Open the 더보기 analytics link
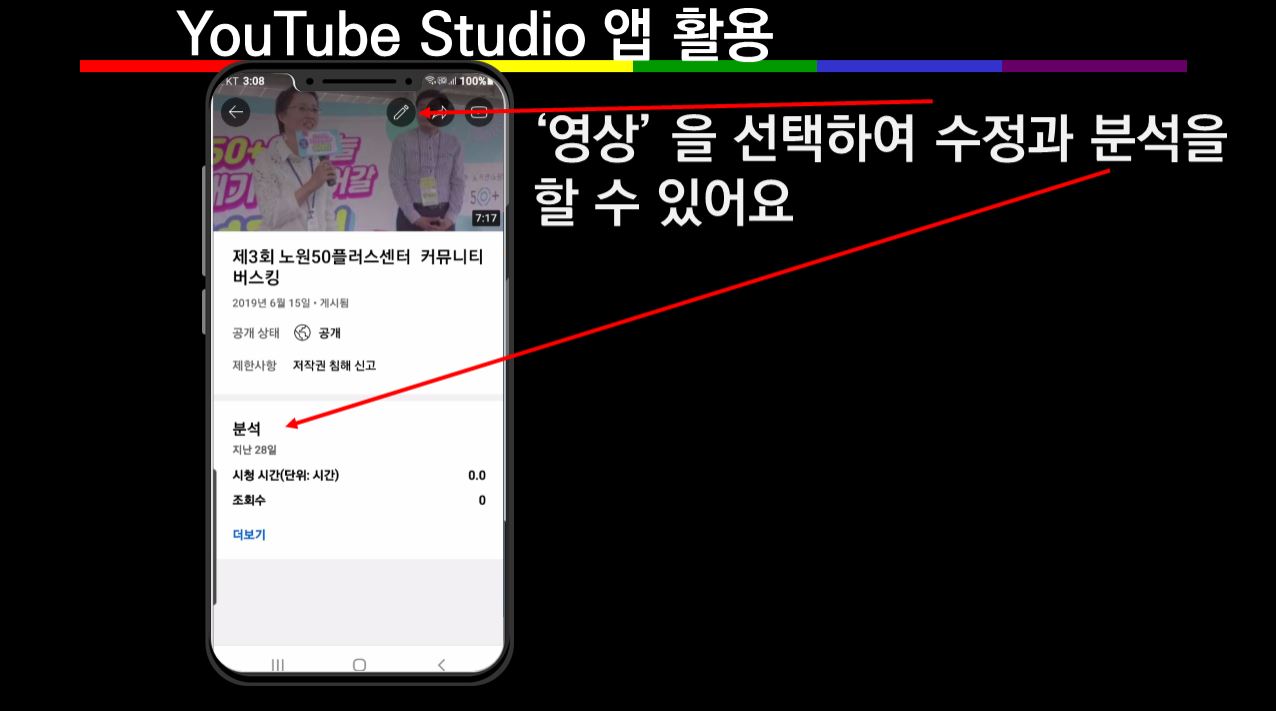 tap(249, 535)
